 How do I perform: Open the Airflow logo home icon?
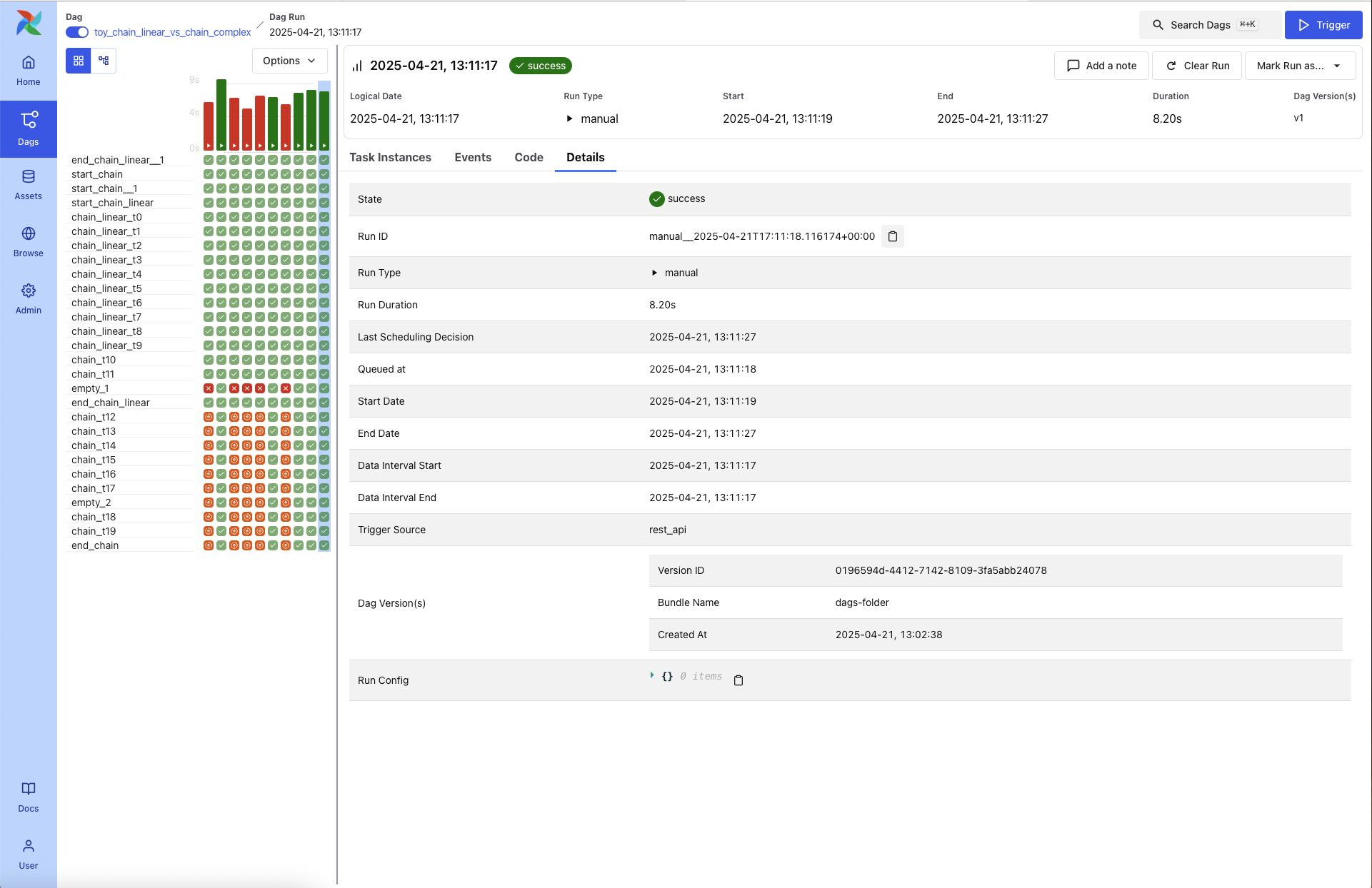point(29,23)
